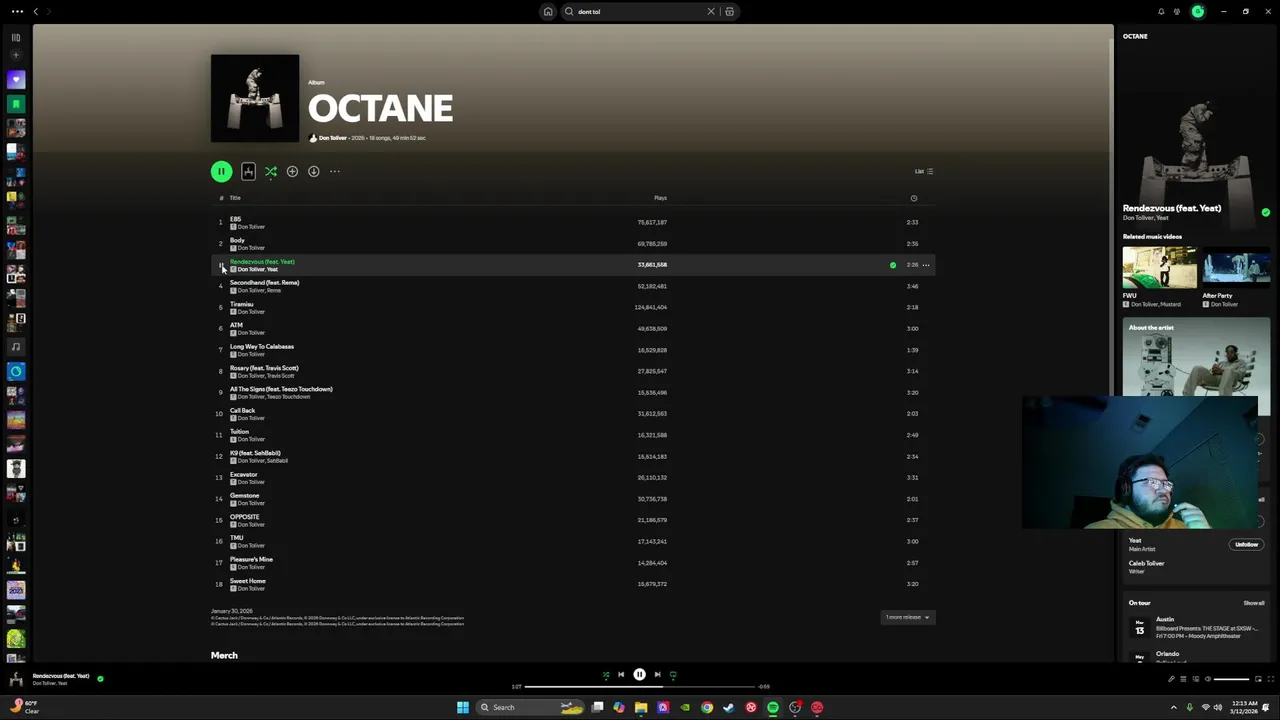Select the Tiramisu track row
1280x720 pixels.
(572, 307)
